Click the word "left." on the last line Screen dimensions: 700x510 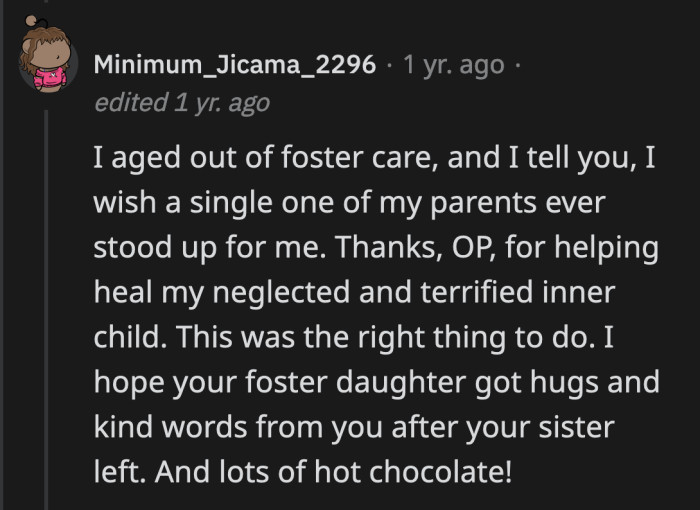(x=118, y=470)
